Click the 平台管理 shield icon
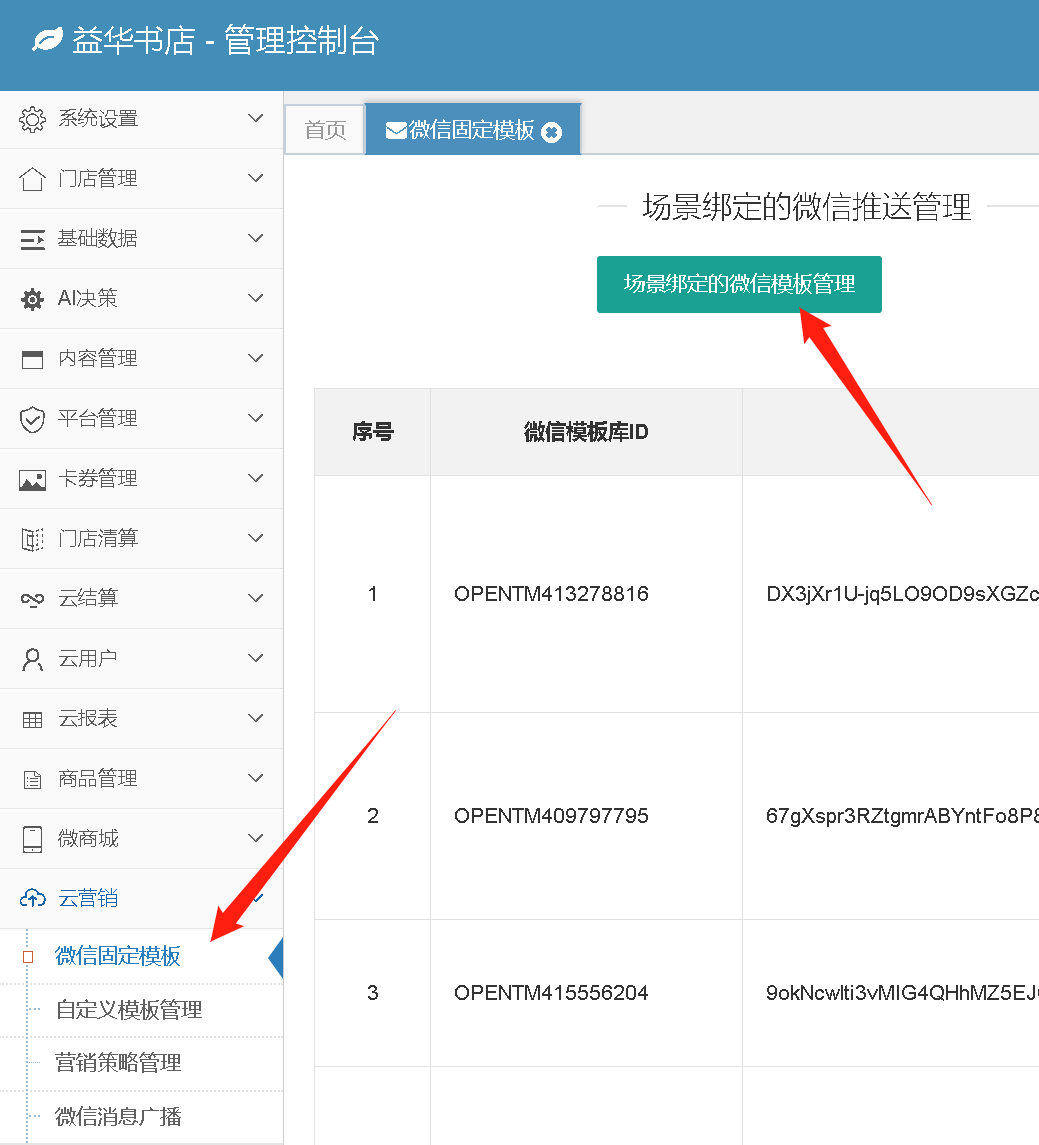 pyautogui.click(x=32, y=419)
